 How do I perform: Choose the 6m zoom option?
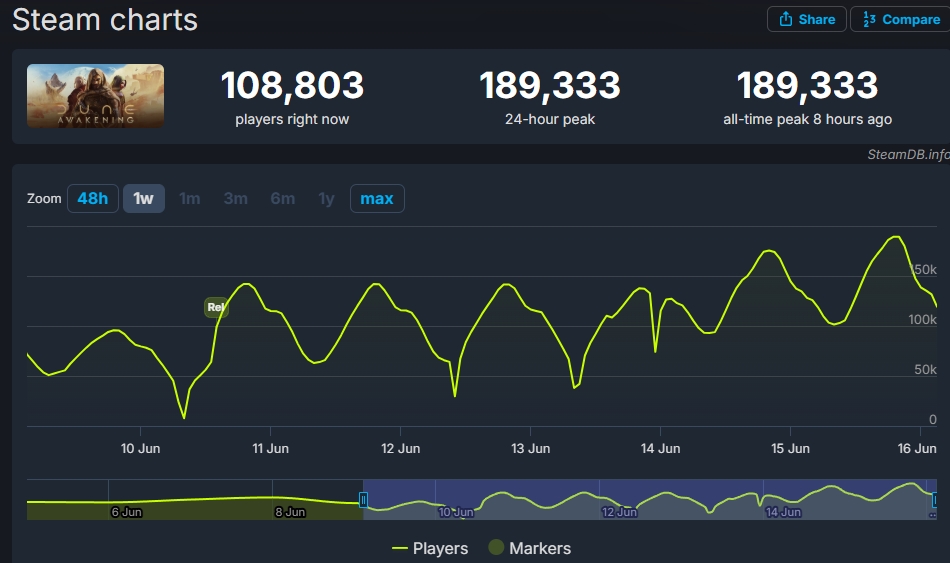click(283, 198)
